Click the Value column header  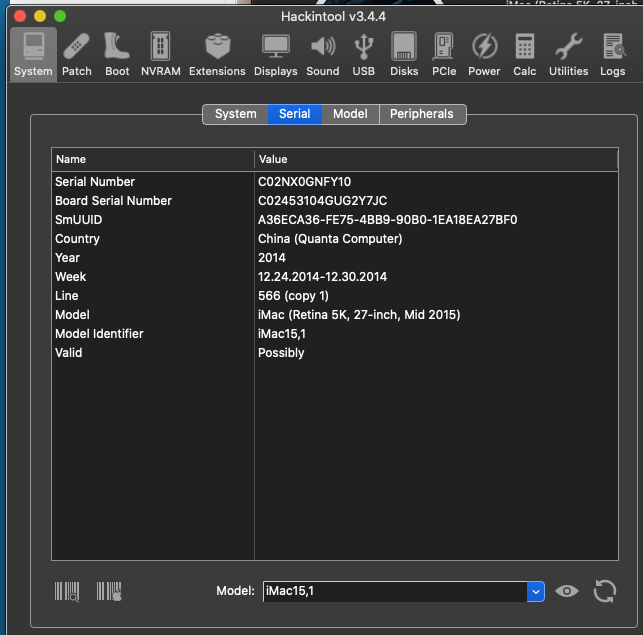click(x=436, y=160)
